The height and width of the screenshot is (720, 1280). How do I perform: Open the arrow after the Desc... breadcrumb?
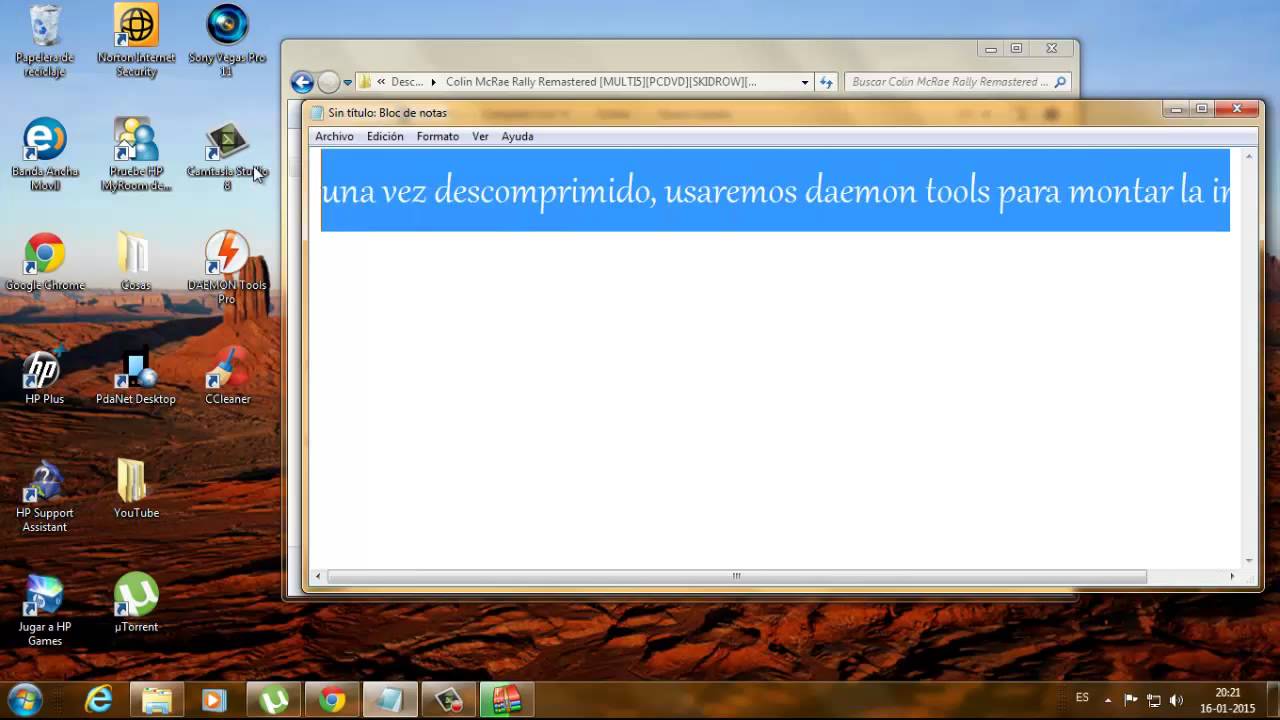pos(433,82)
